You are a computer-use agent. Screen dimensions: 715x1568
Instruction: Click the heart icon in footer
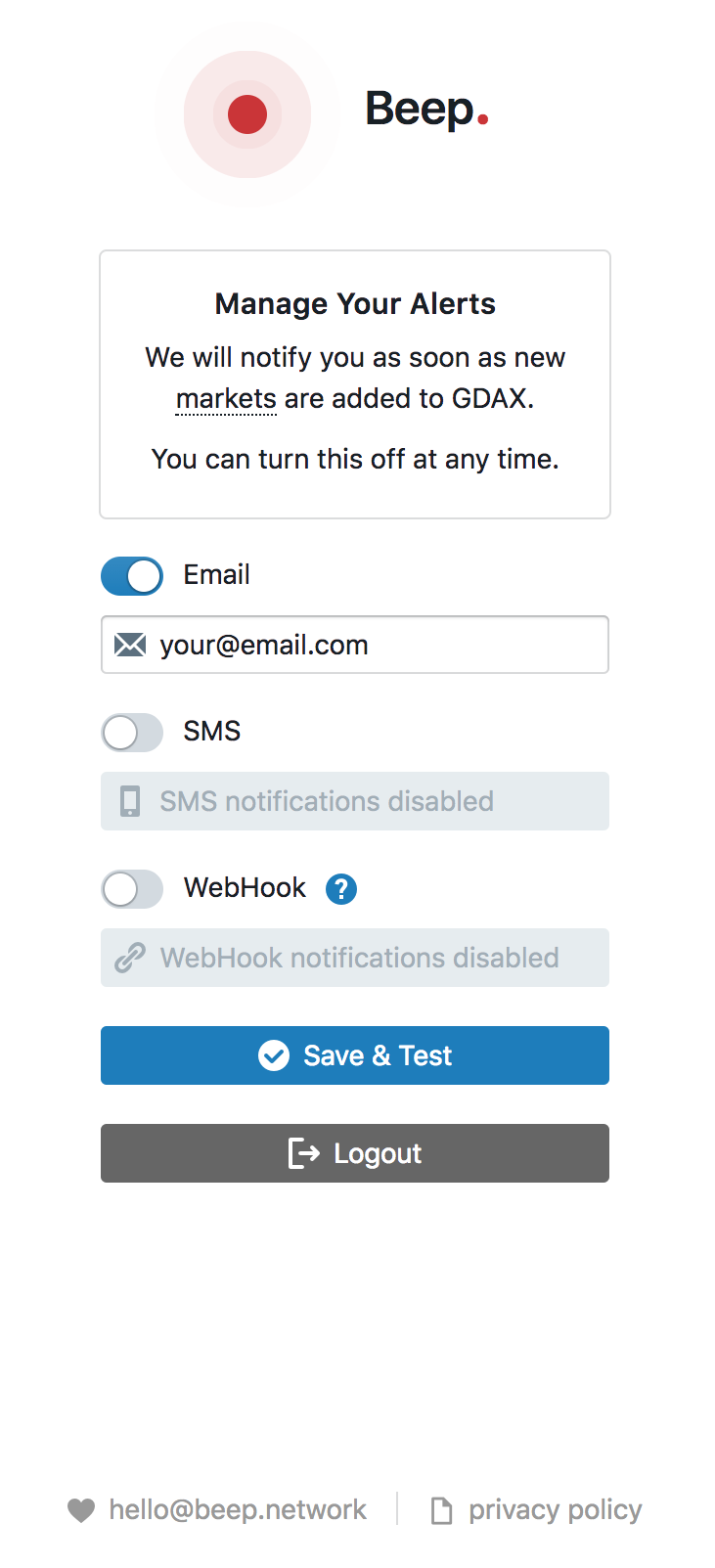[x=81, y=1510]
